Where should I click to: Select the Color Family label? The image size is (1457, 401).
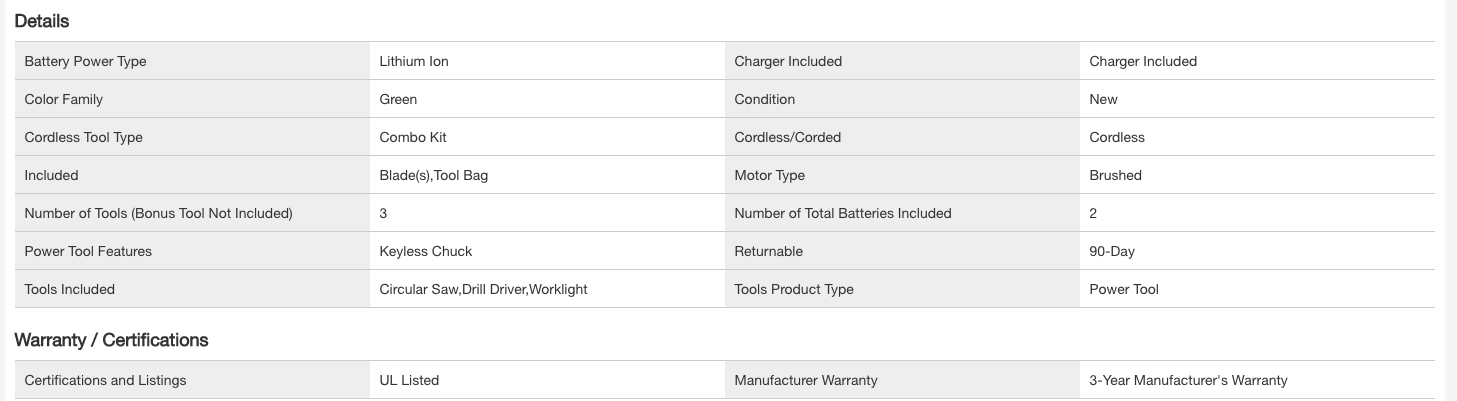click(x=63, y=99)
